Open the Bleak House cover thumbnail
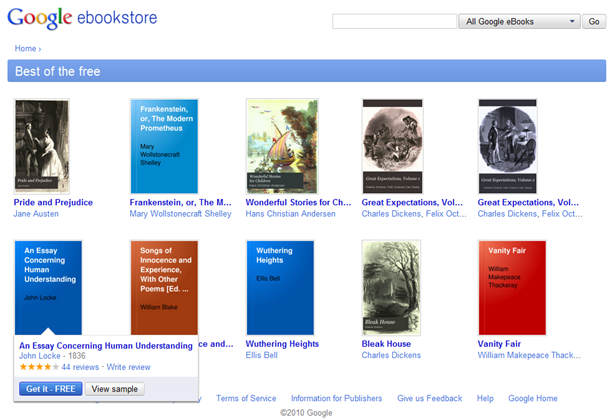610x420 pixels. pyautogui.click(x=391, y=287)
